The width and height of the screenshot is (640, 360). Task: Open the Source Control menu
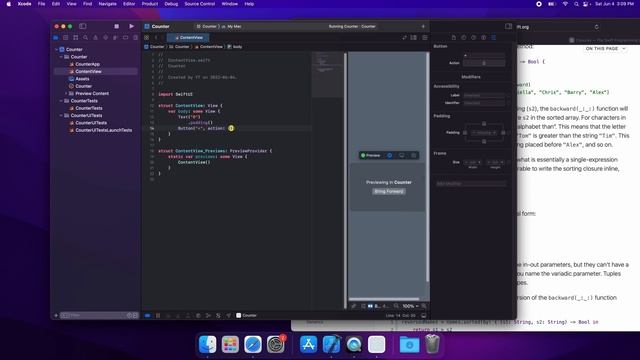coord(200,4)
